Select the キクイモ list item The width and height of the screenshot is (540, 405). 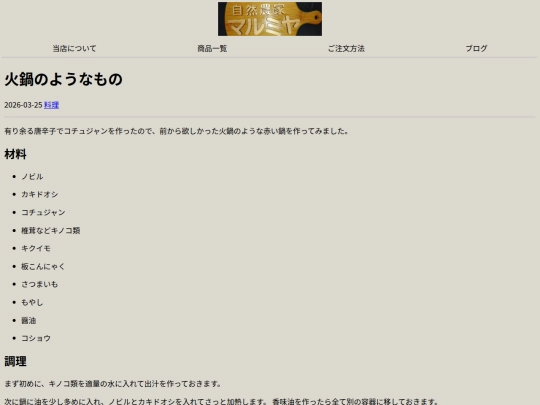36,248
